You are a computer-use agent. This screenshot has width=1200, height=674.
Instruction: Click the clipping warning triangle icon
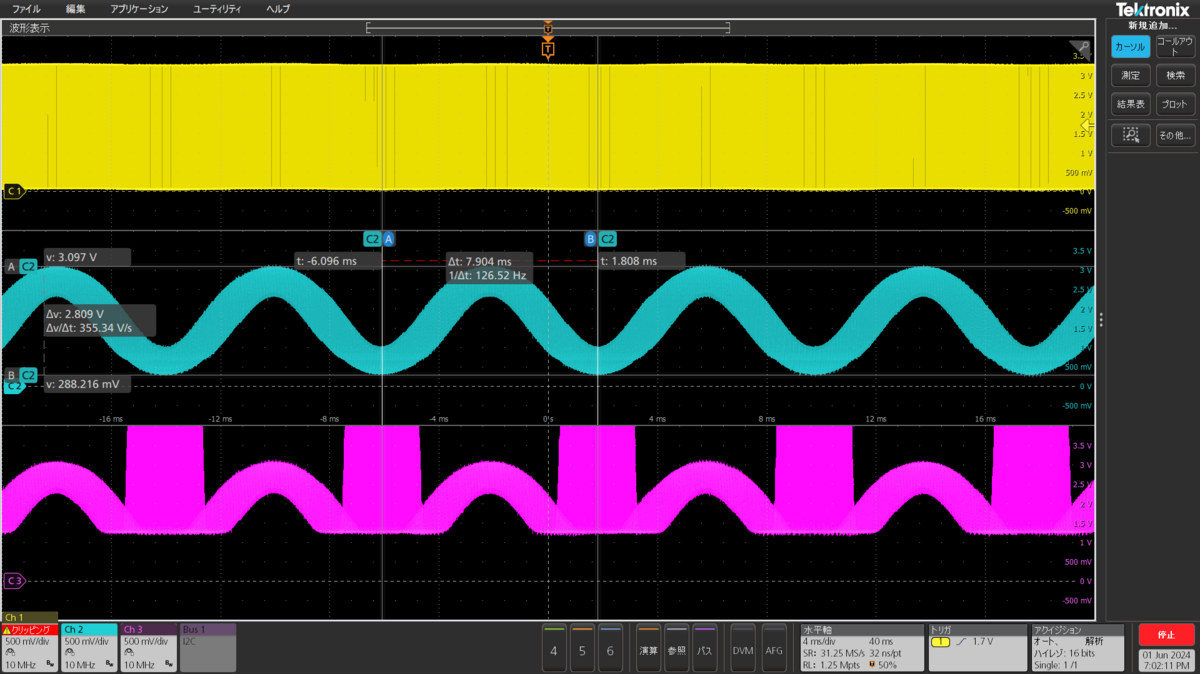tap(7, 630)
